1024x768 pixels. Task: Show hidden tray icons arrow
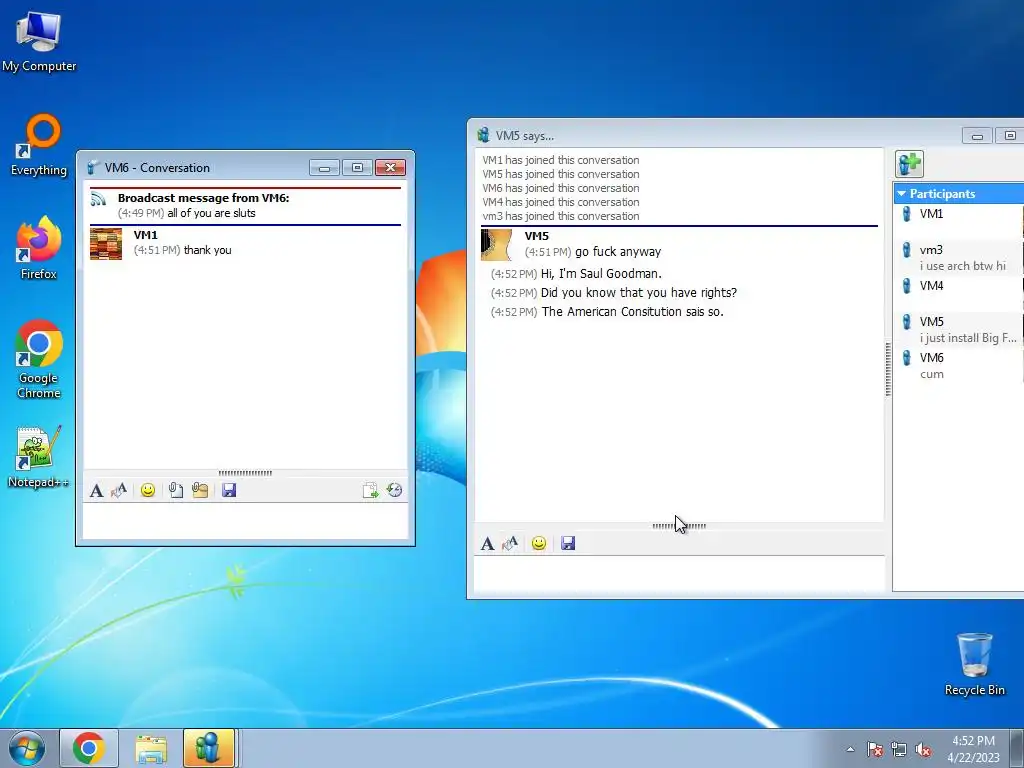click(x=850, y=750)
